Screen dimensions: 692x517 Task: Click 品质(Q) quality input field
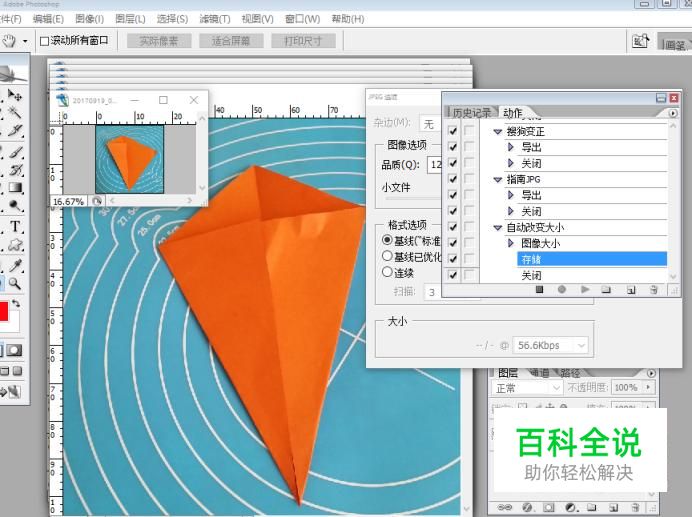[x=434, y=165]
